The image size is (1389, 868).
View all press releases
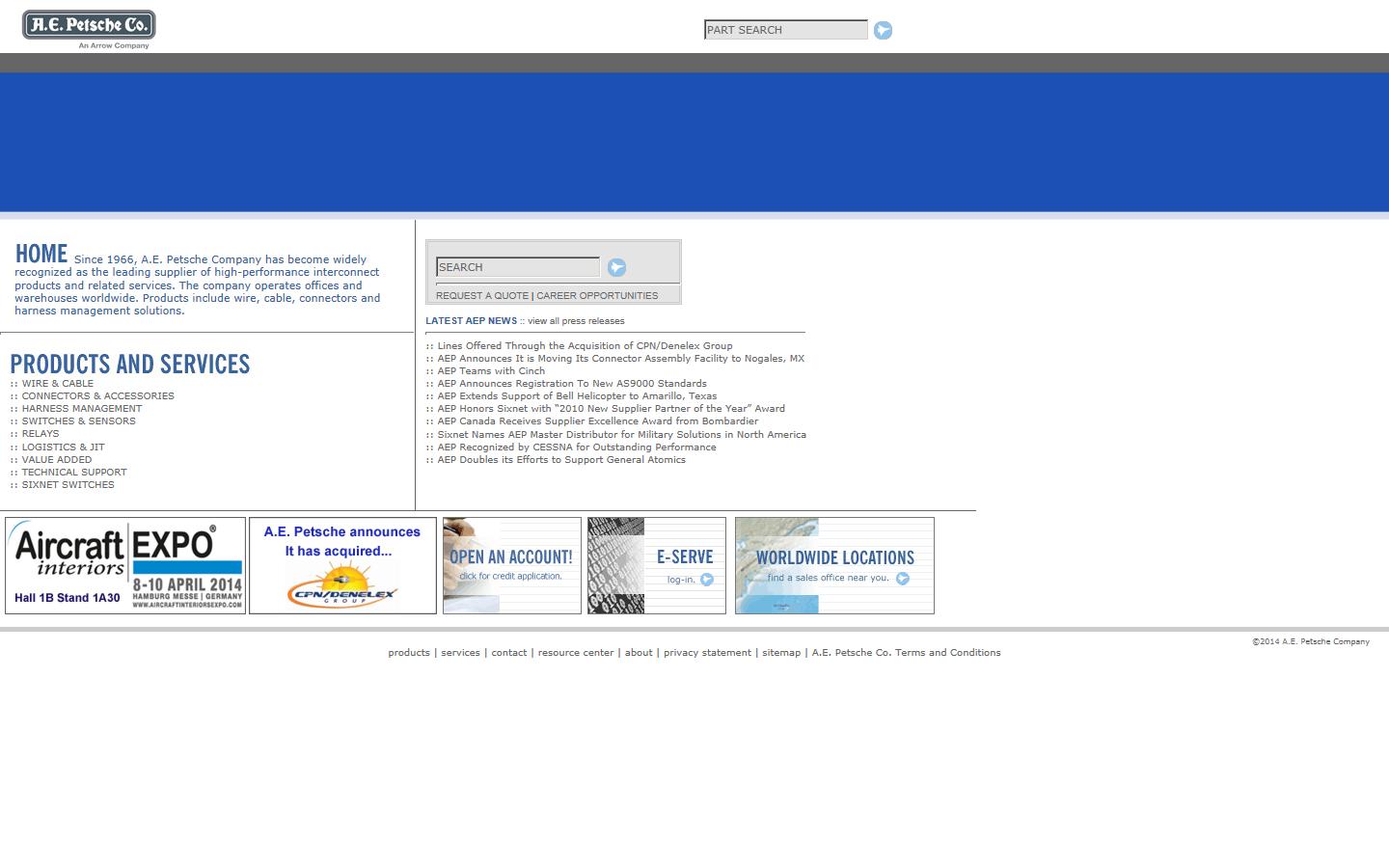pos(576,321)
